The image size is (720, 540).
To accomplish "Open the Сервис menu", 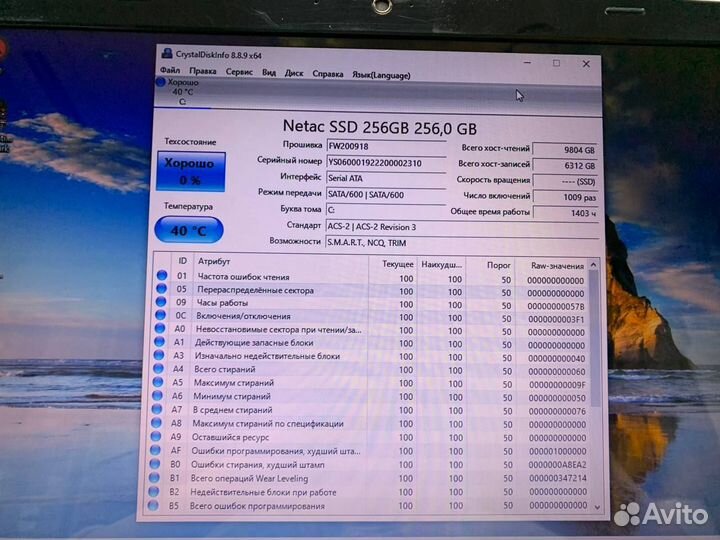I will 239,72.
